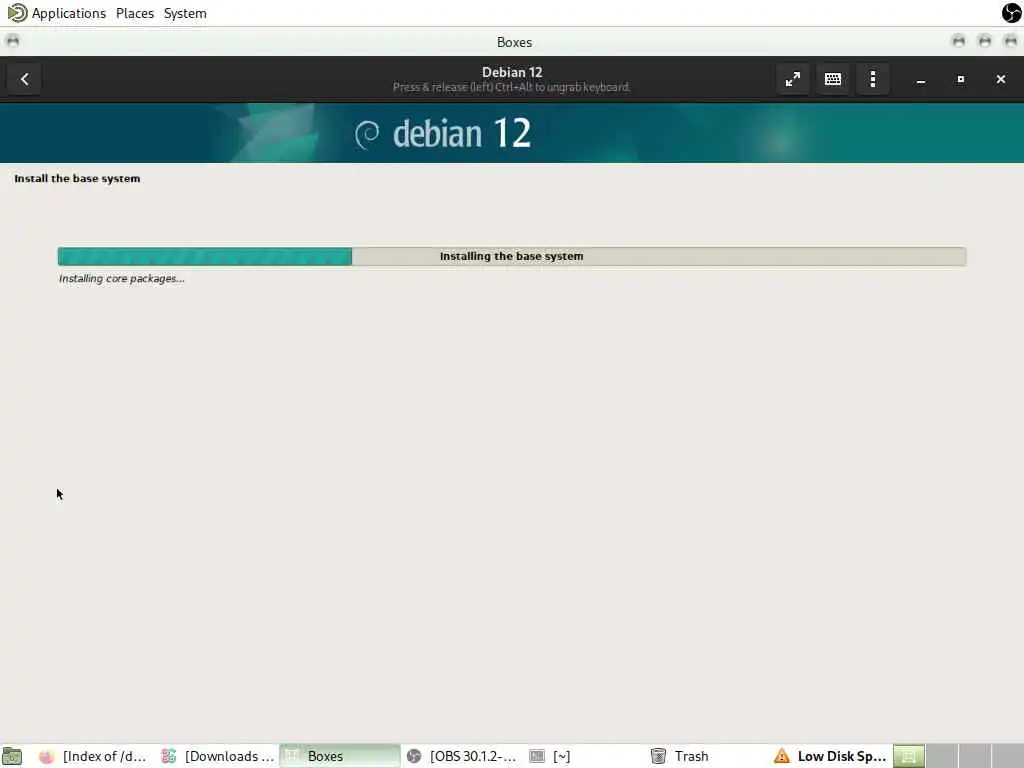Click the show desktop icon in bottom panel
Screen dimensions: 1024x768
(x=12, y=756)
